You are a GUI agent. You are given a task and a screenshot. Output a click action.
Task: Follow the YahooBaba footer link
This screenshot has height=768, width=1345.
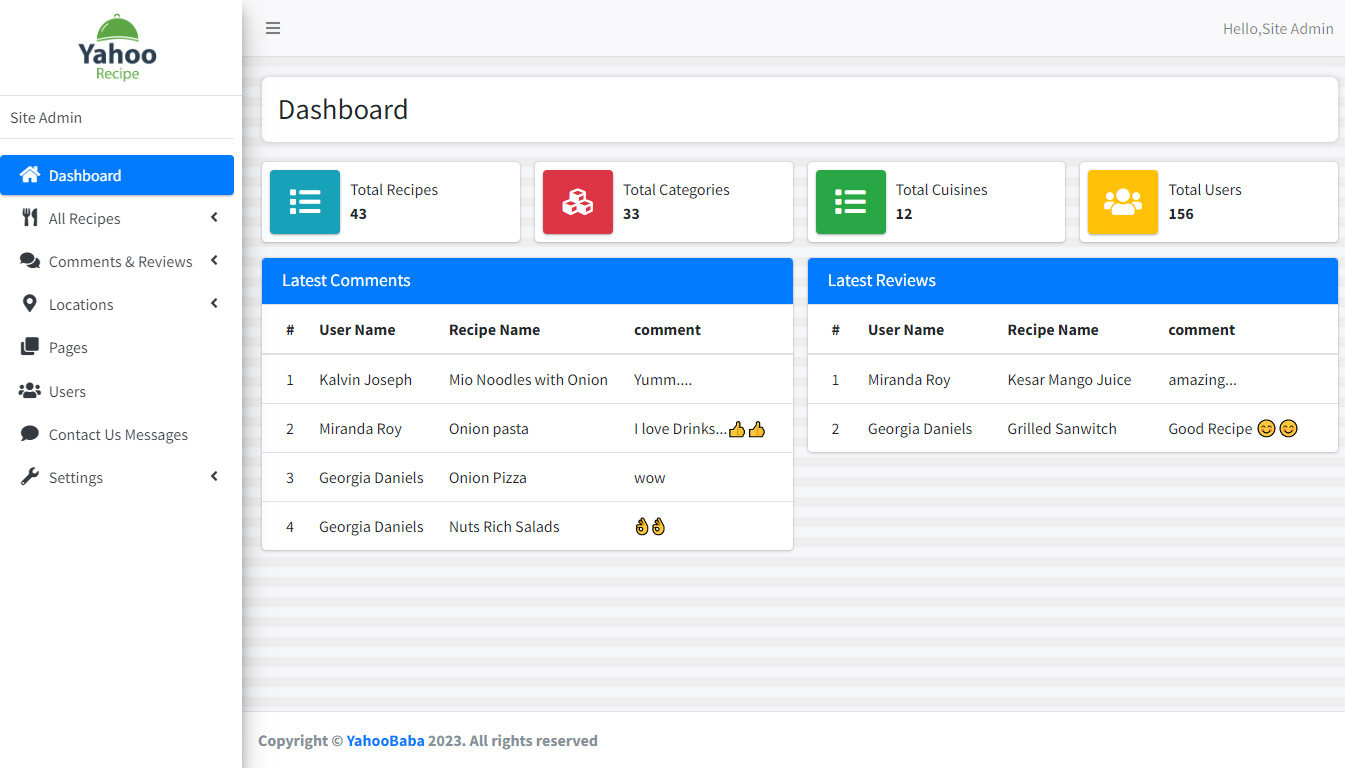pos(385,741)
